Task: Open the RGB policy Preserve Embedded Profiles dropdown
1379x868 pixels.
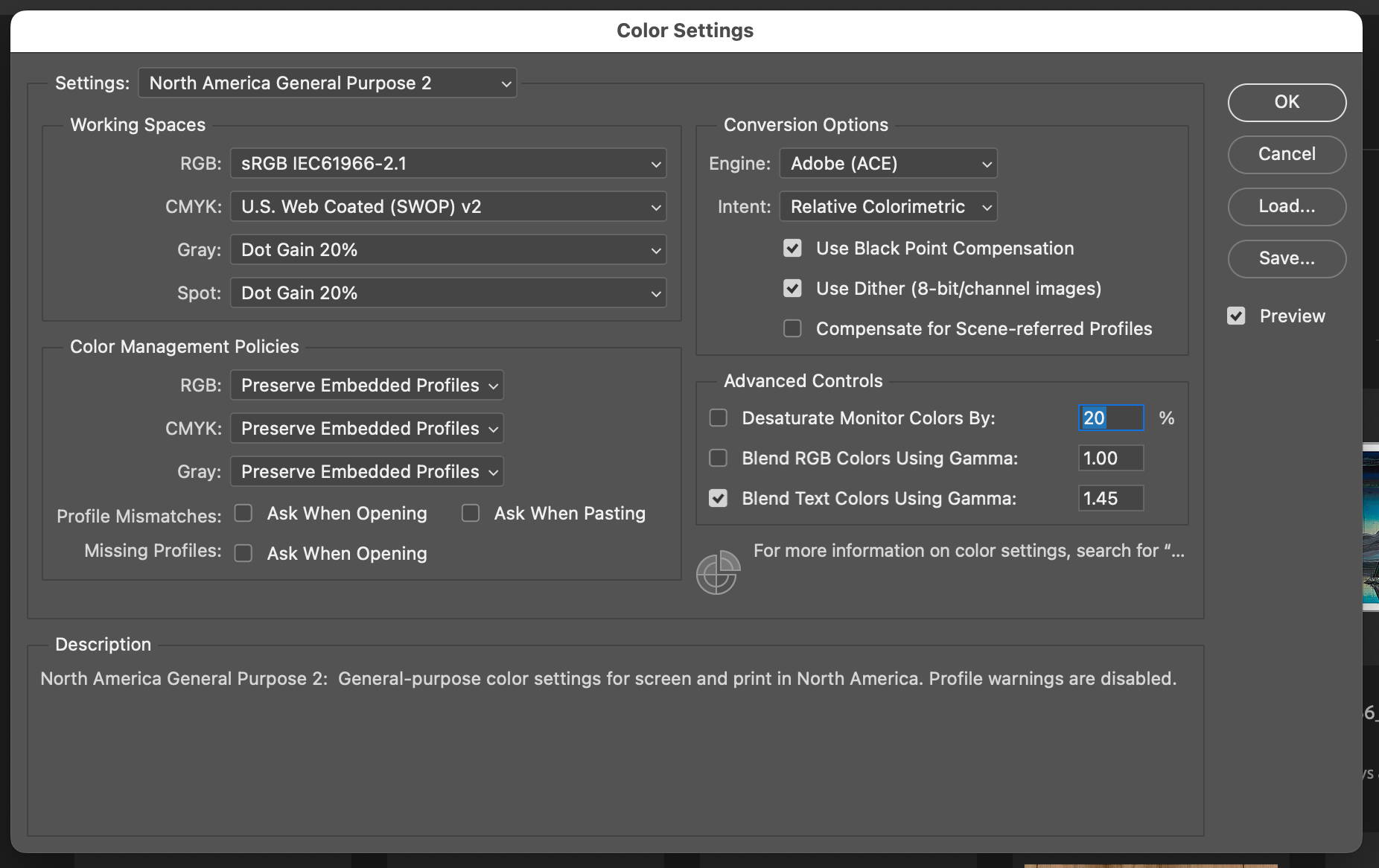Action: tap(367, 386)
